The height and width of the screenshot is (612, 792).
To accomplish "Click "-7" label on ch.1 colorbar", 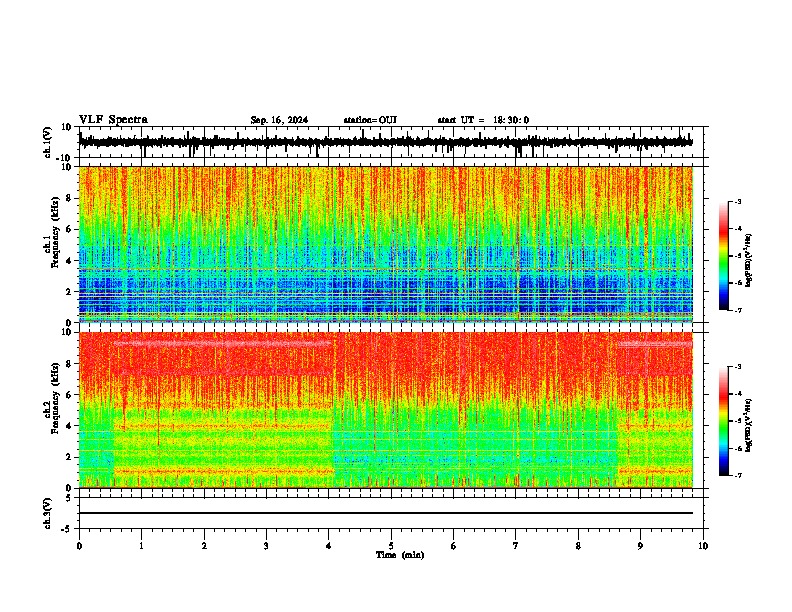I will pos(738,310).
